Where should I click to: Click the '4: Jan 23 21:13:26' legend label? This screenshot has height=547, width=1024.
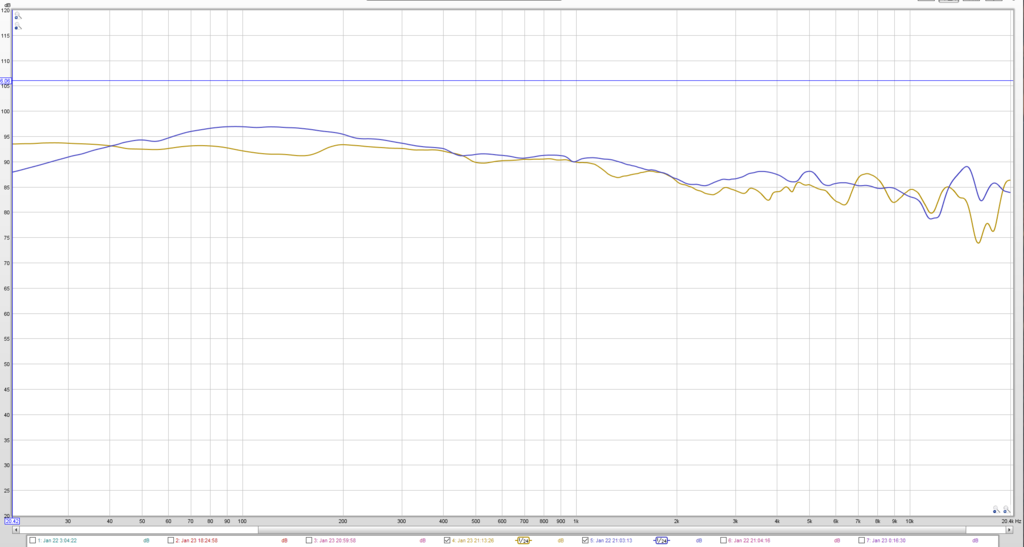pos(473,540)
